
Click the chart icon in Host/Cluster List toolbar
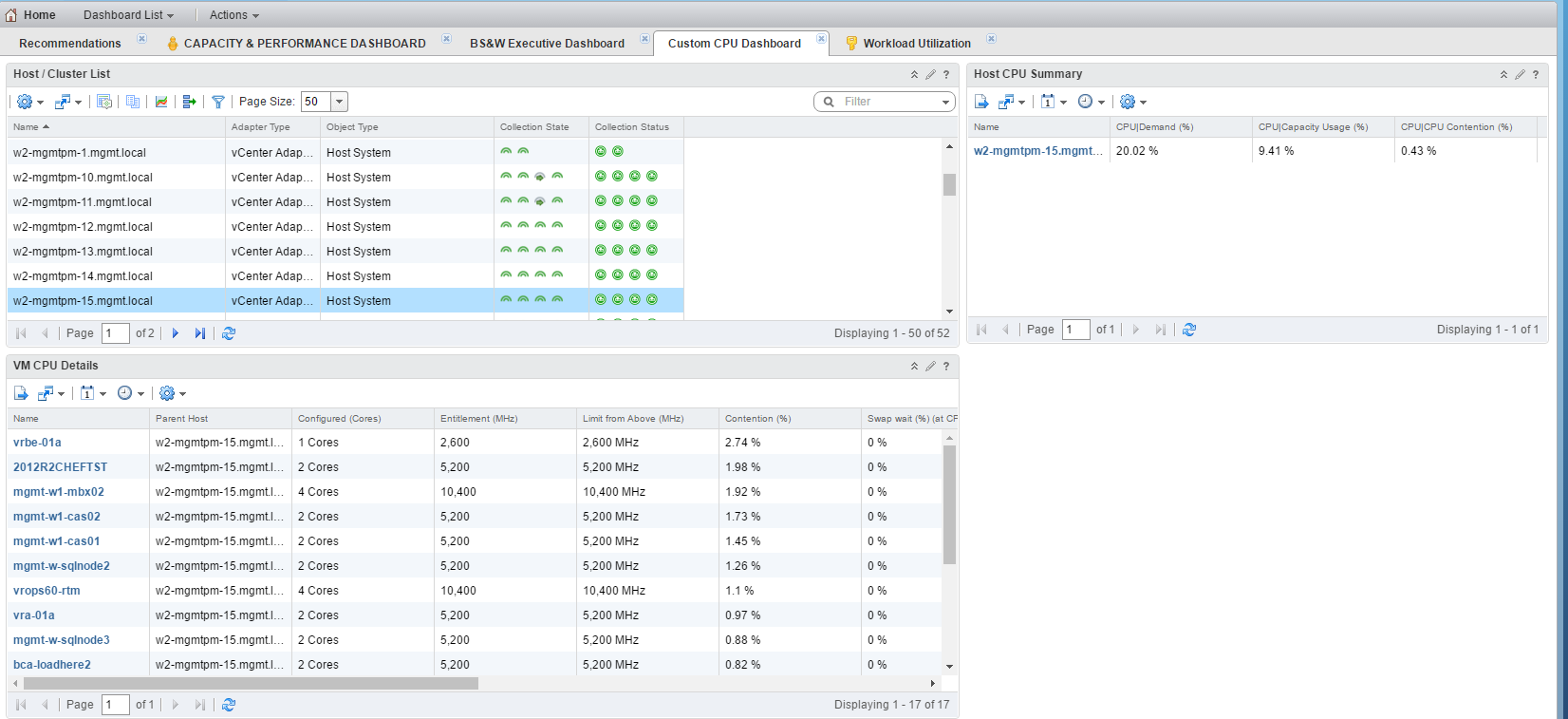pyautogui.click(x=161, y=102)
